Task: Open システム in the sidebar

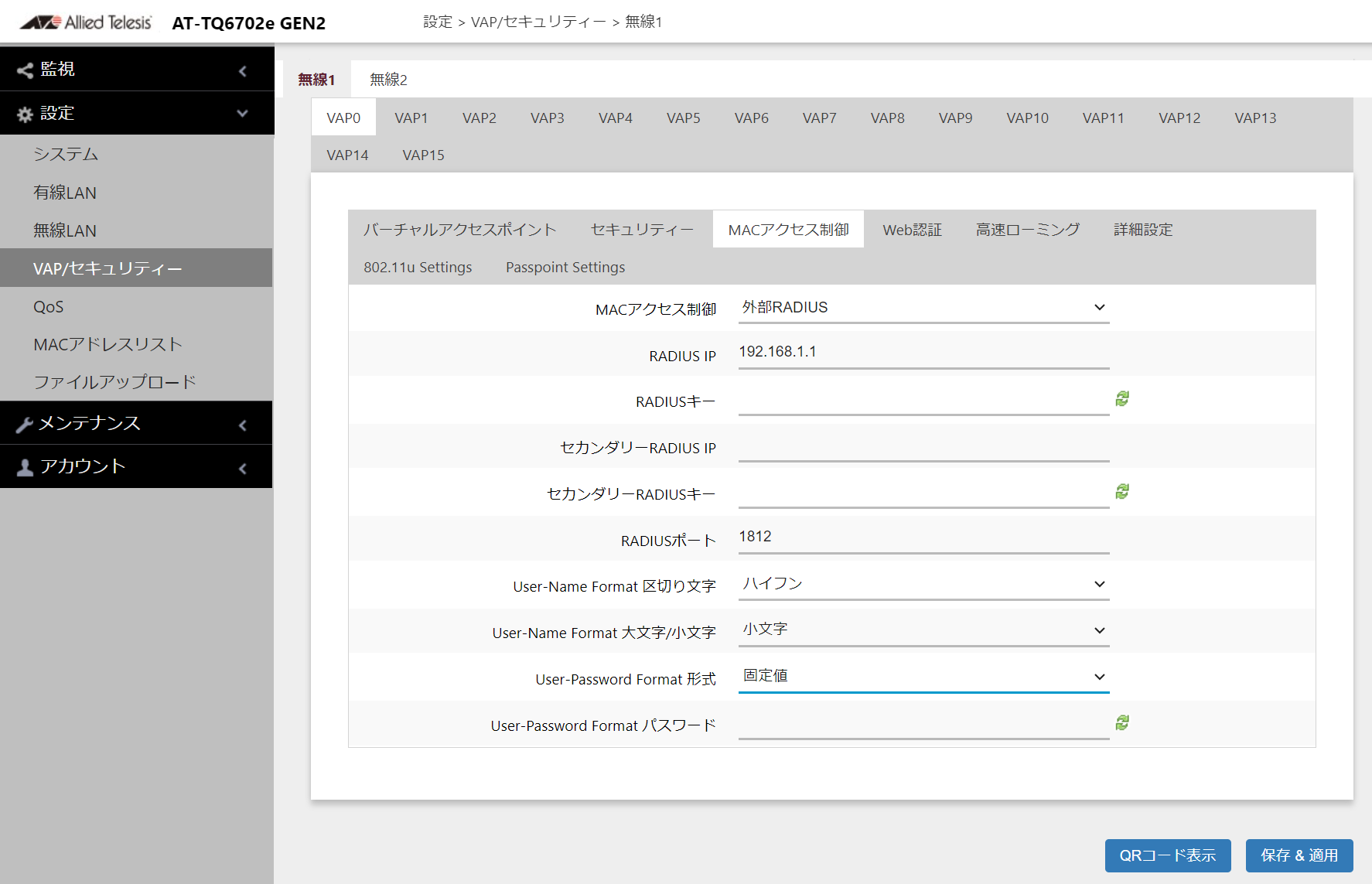Action: click(x=136, y=155)
